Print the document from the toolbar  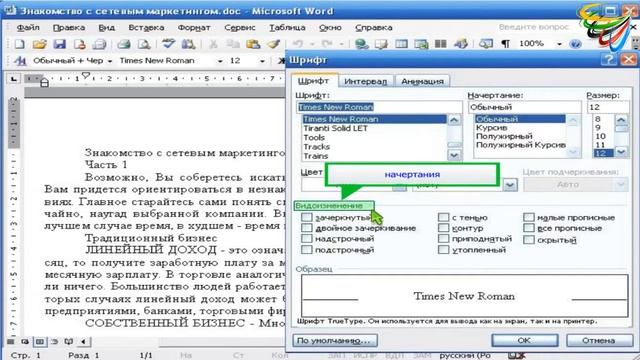coord(124,44)
